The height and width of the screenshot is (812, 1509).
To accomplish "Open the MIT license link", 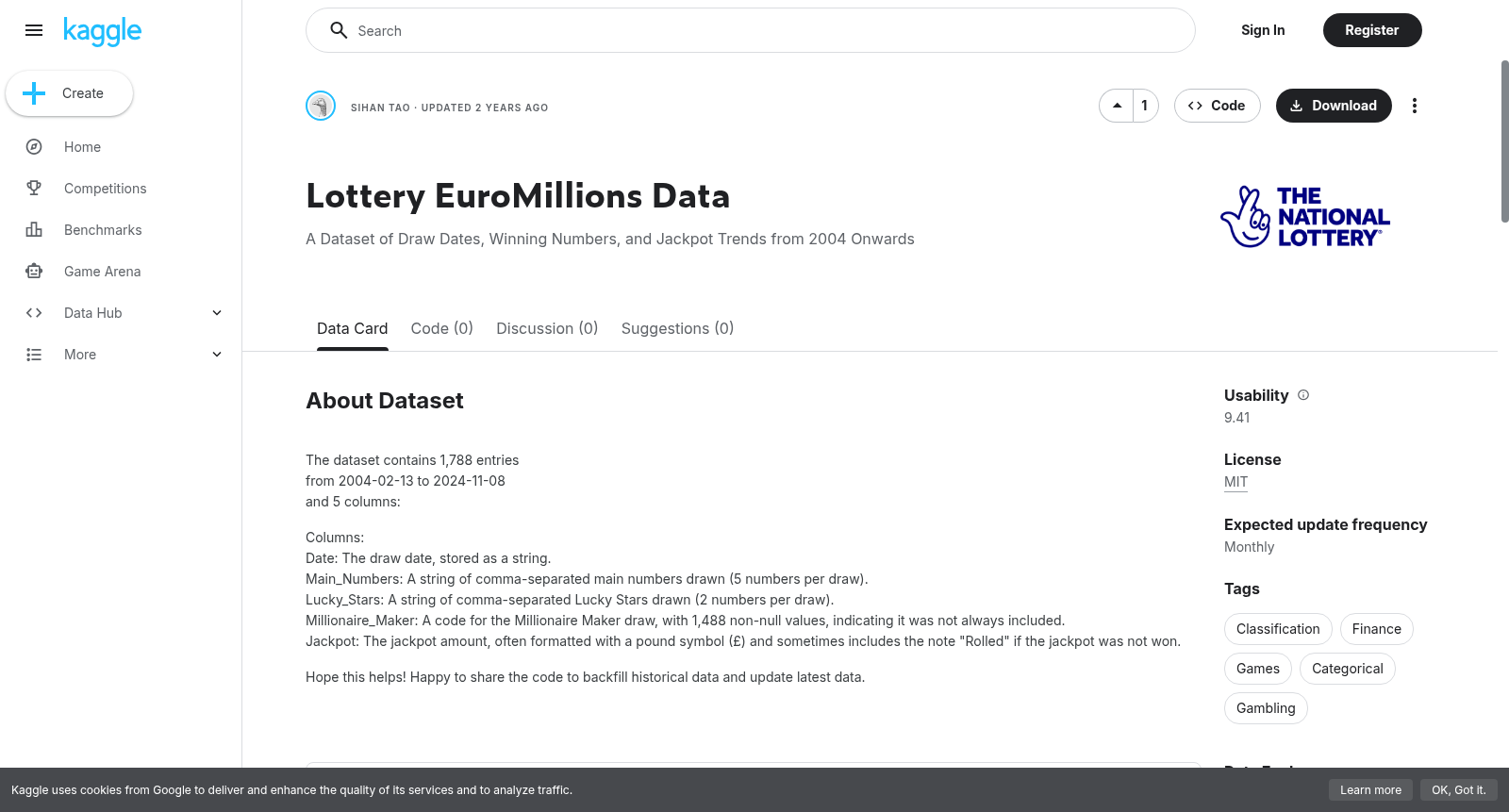I will tap(1235, 482).
